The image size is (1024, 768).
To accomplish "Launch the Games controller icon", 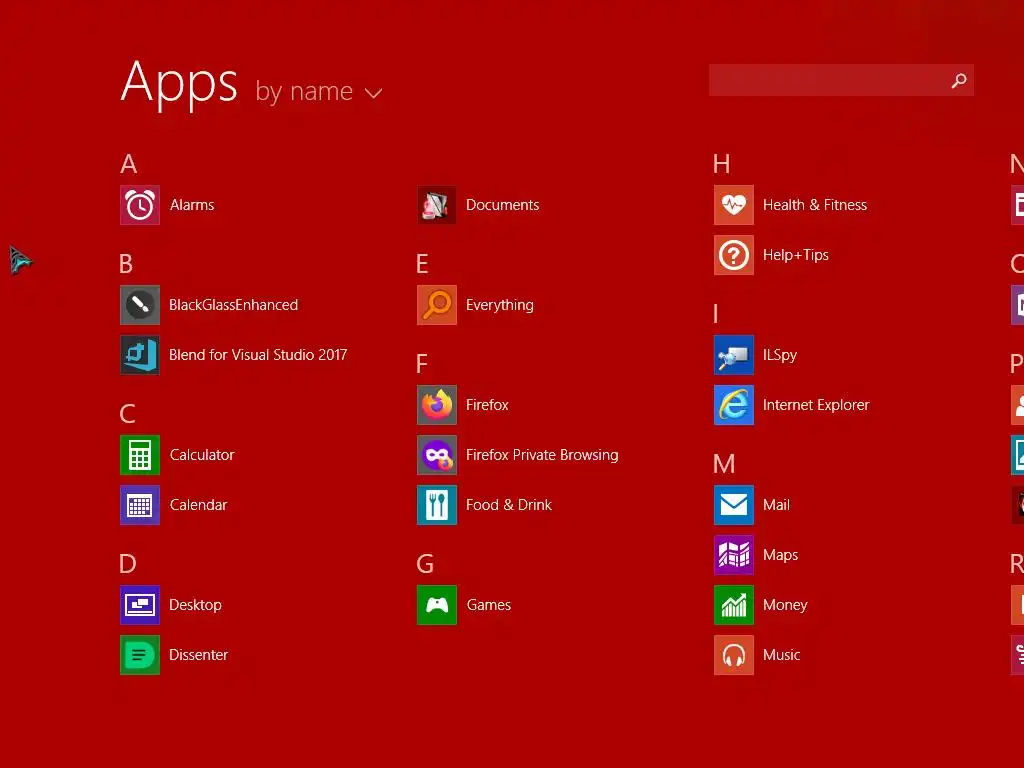I will [437, 605].
